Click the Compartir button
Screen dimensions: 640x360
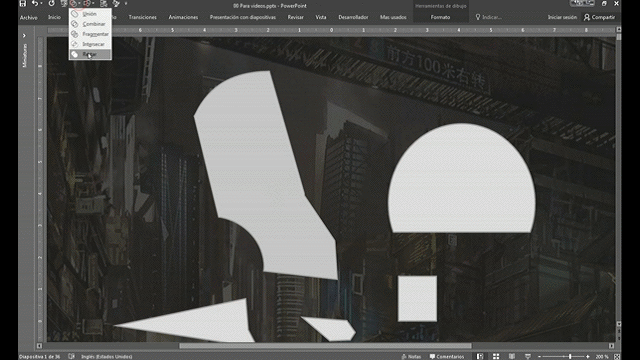599,17
